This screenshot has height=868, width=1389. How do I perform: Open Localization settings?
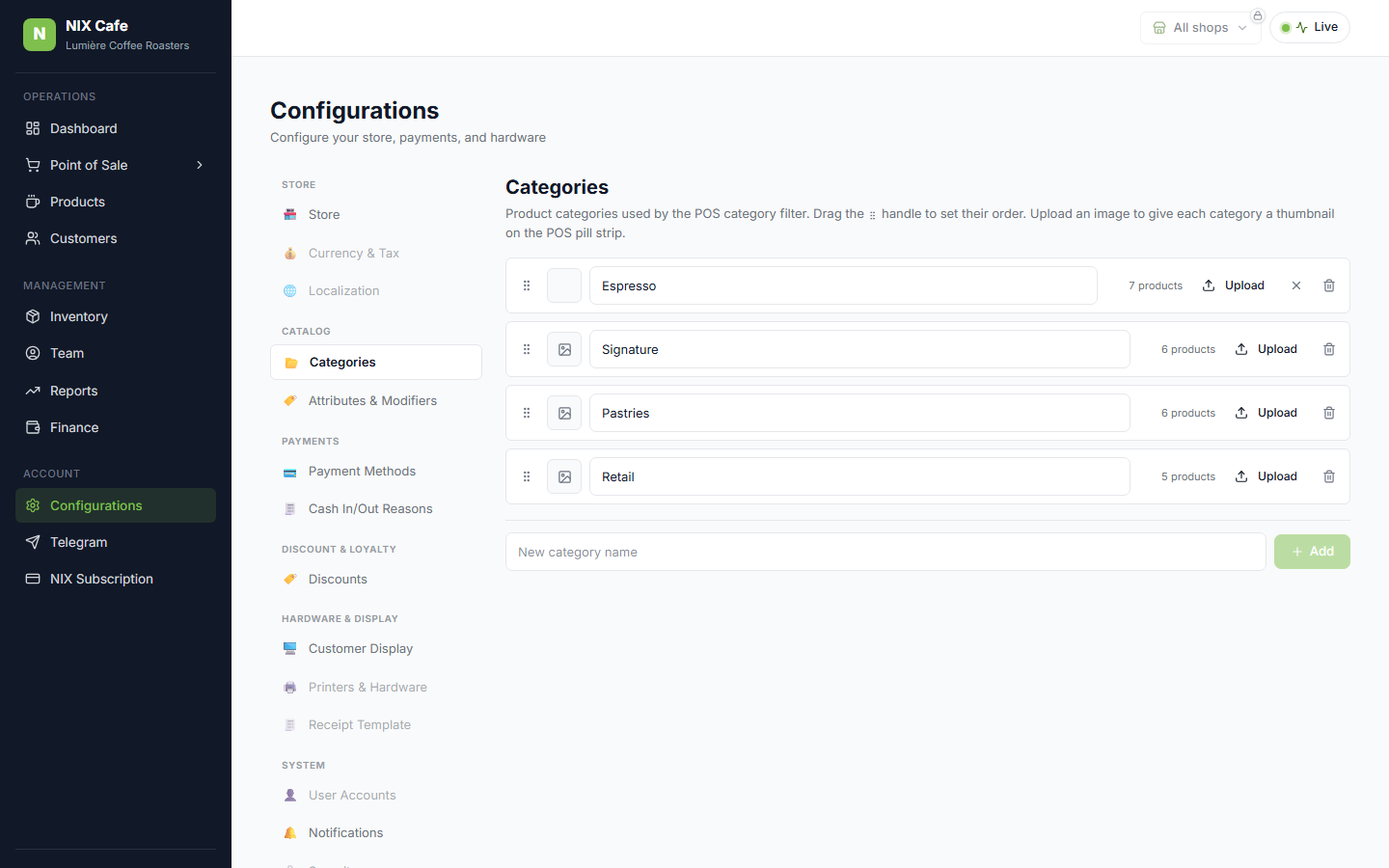tap(376, 290)
